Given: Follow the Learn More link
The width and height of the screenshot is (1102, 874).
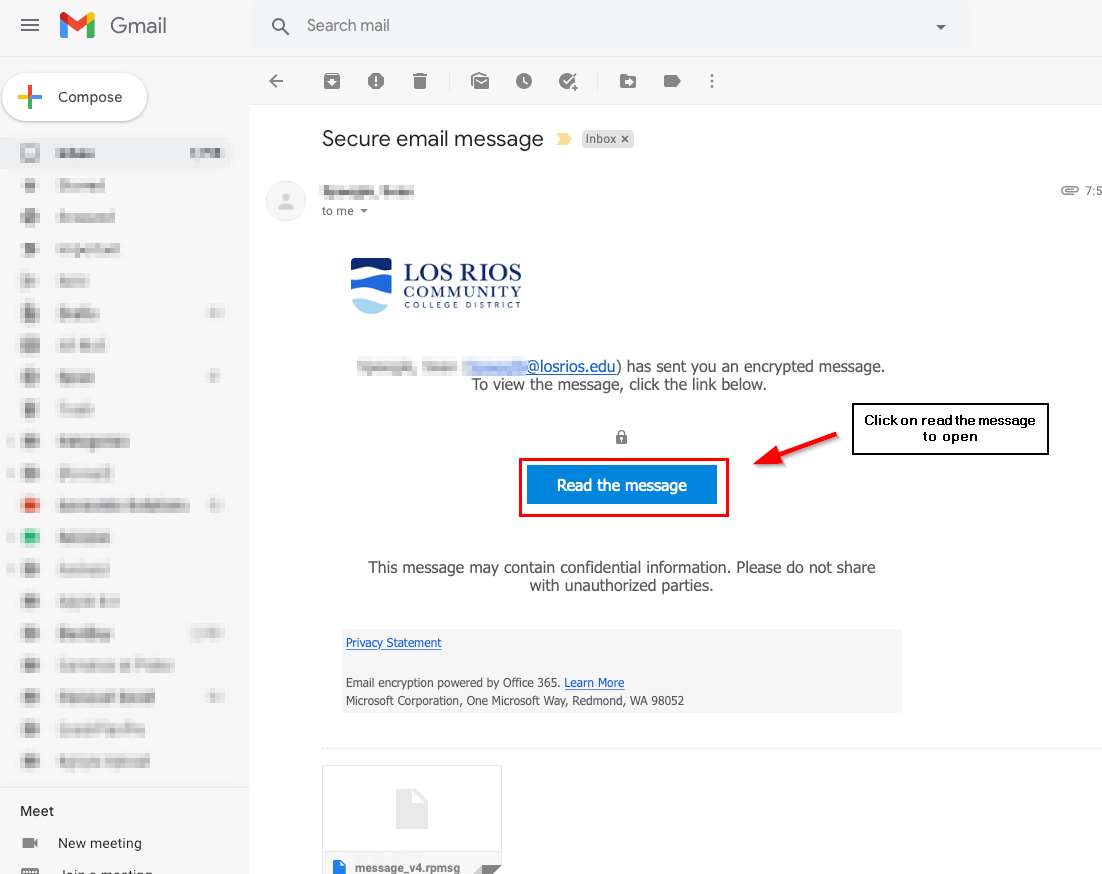Looking at the screenshot, I should point(594,683).
